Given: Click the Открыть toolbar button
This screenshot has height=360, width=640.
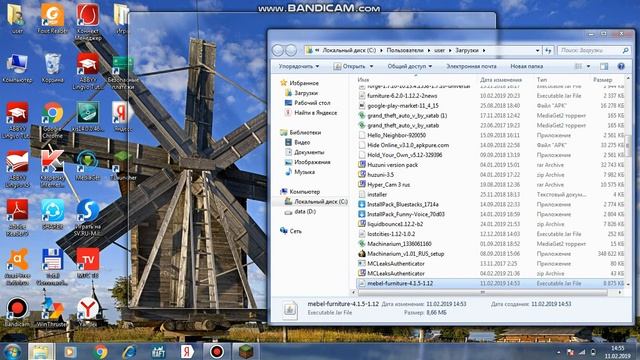Looking at the screenshot, I should 349,66.
